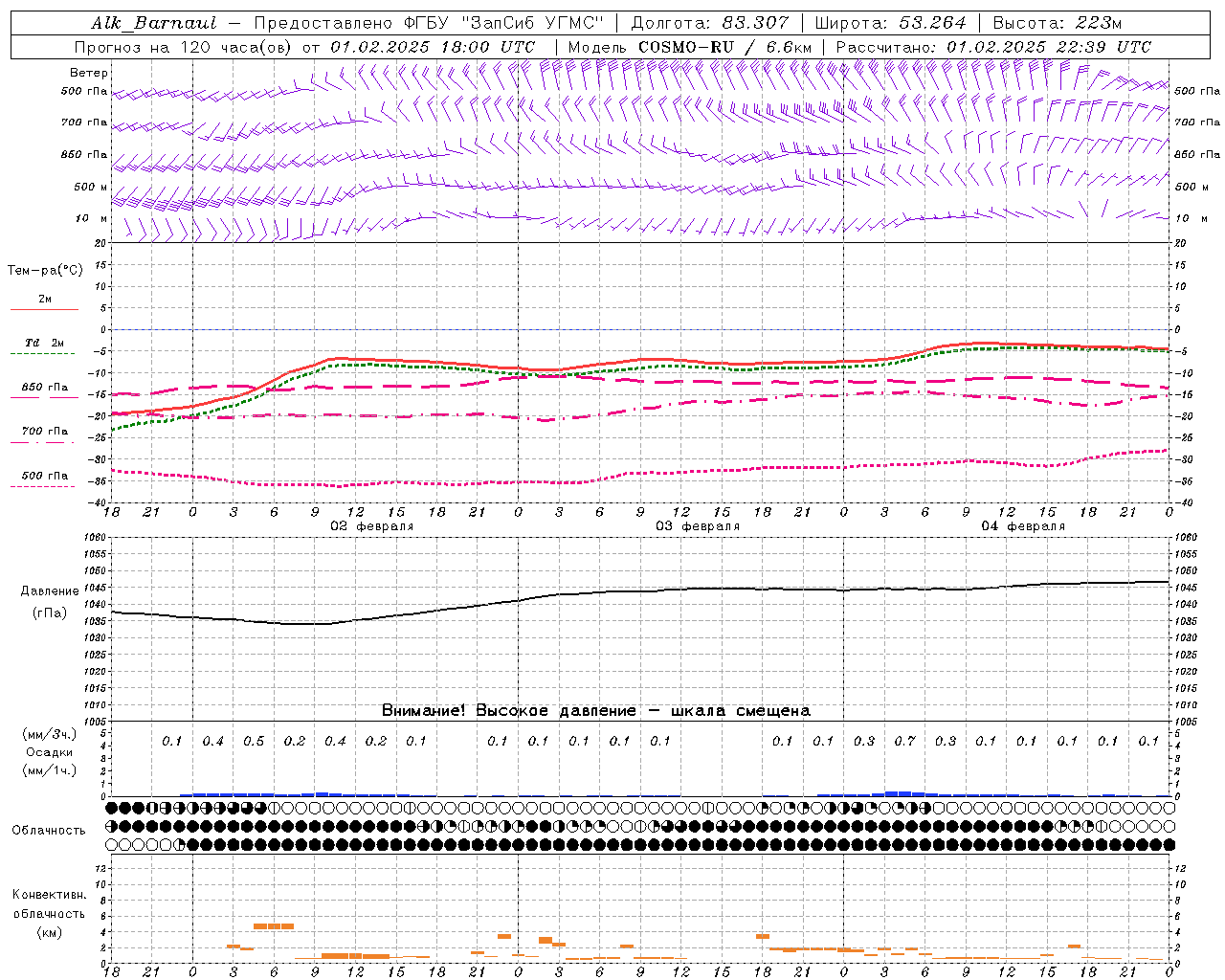Click the Давление pressure panel label
The height and width of the screenshot is (980, 1225).
[x=50, y=591]
